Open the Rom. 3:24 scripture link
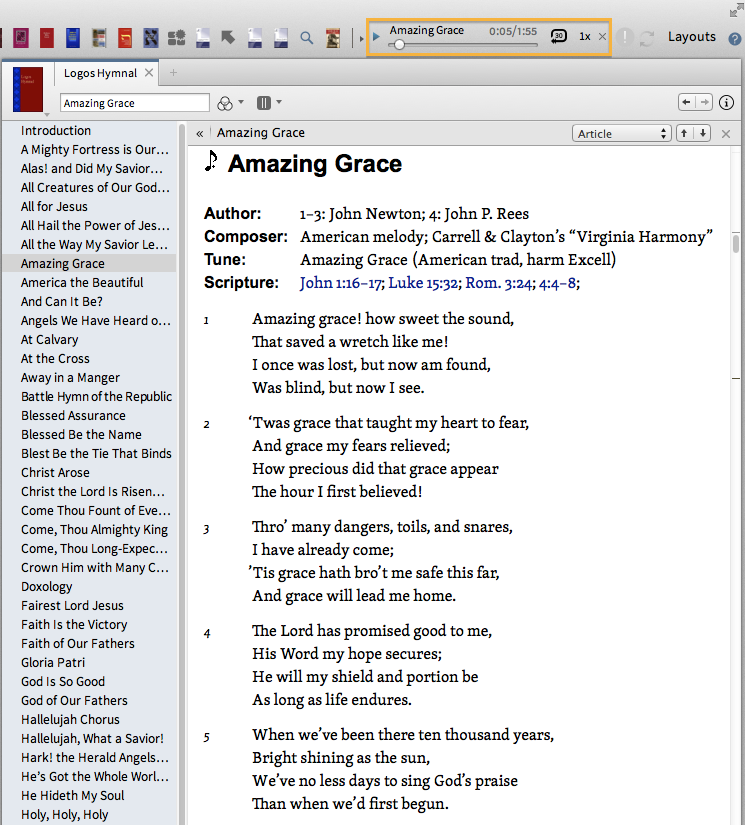The height and width of the screenshot is (825, 745). (498, 283)
